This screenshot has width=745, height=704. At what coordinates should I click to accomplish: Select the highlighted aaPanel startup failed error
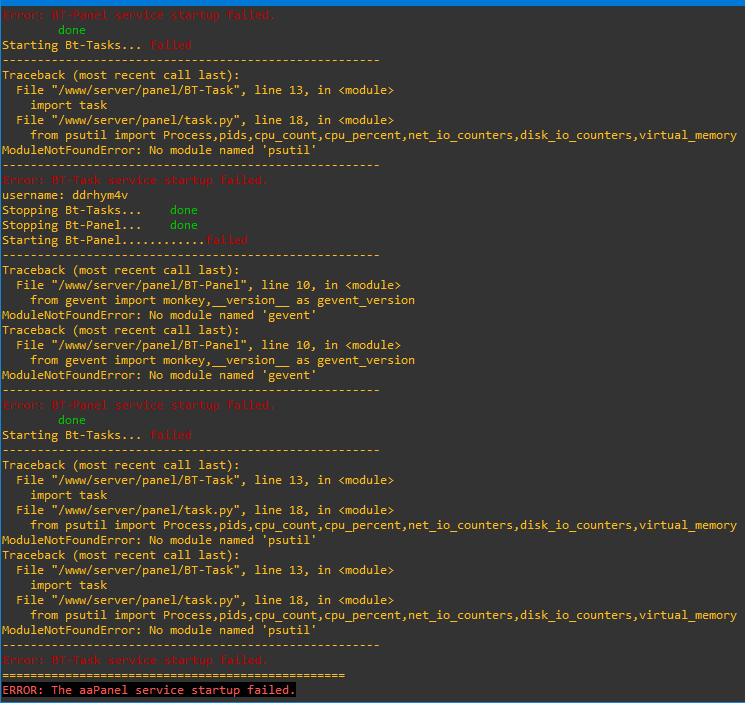149,690
